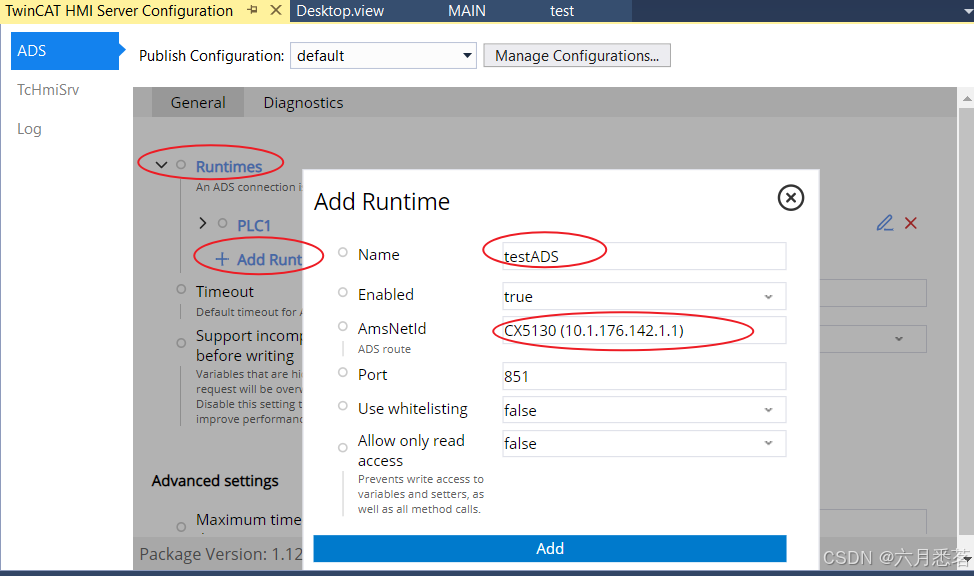The height and width of the screenshot is (576, 974).
Task: Click the circle marker beside Name
Action: click(x=342, y=252)
